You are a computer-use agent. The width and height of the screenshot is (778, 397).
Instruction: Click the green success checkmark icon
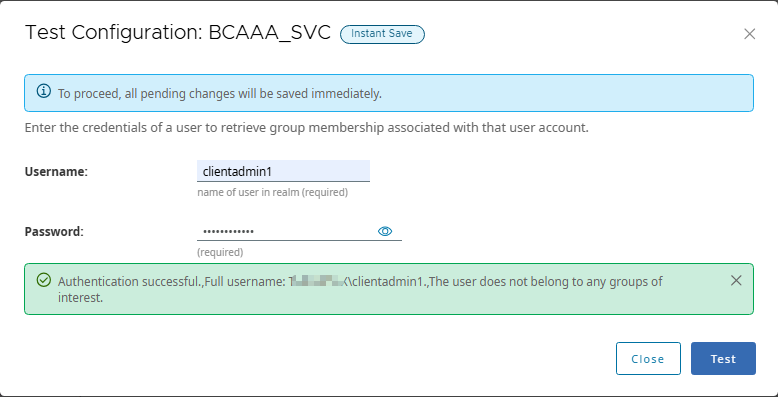click(x=44, y=280)
